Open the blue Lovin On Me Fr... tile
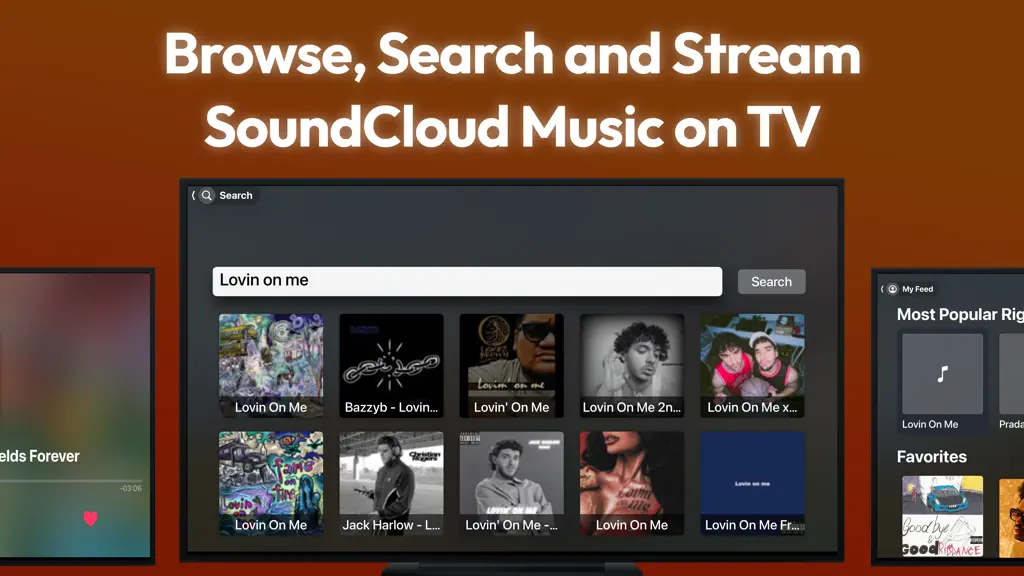1024x576 pixels. click(752, 483)
